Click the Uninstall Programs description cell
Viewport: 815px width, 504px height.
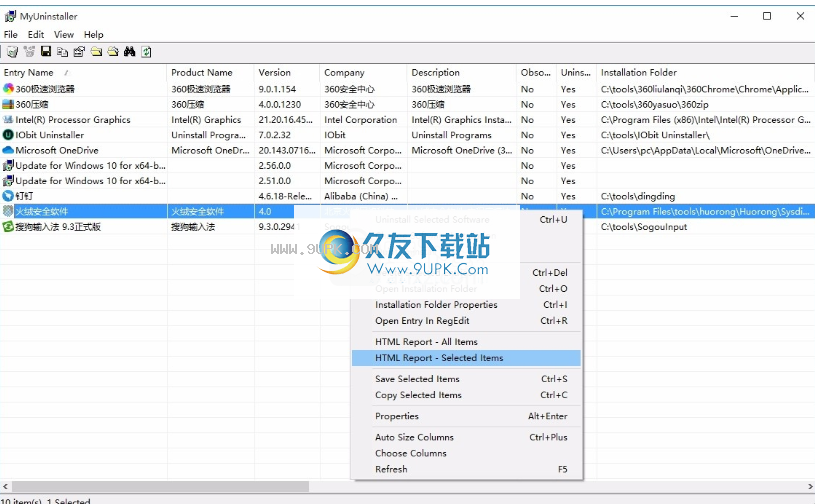pos(451,135)
